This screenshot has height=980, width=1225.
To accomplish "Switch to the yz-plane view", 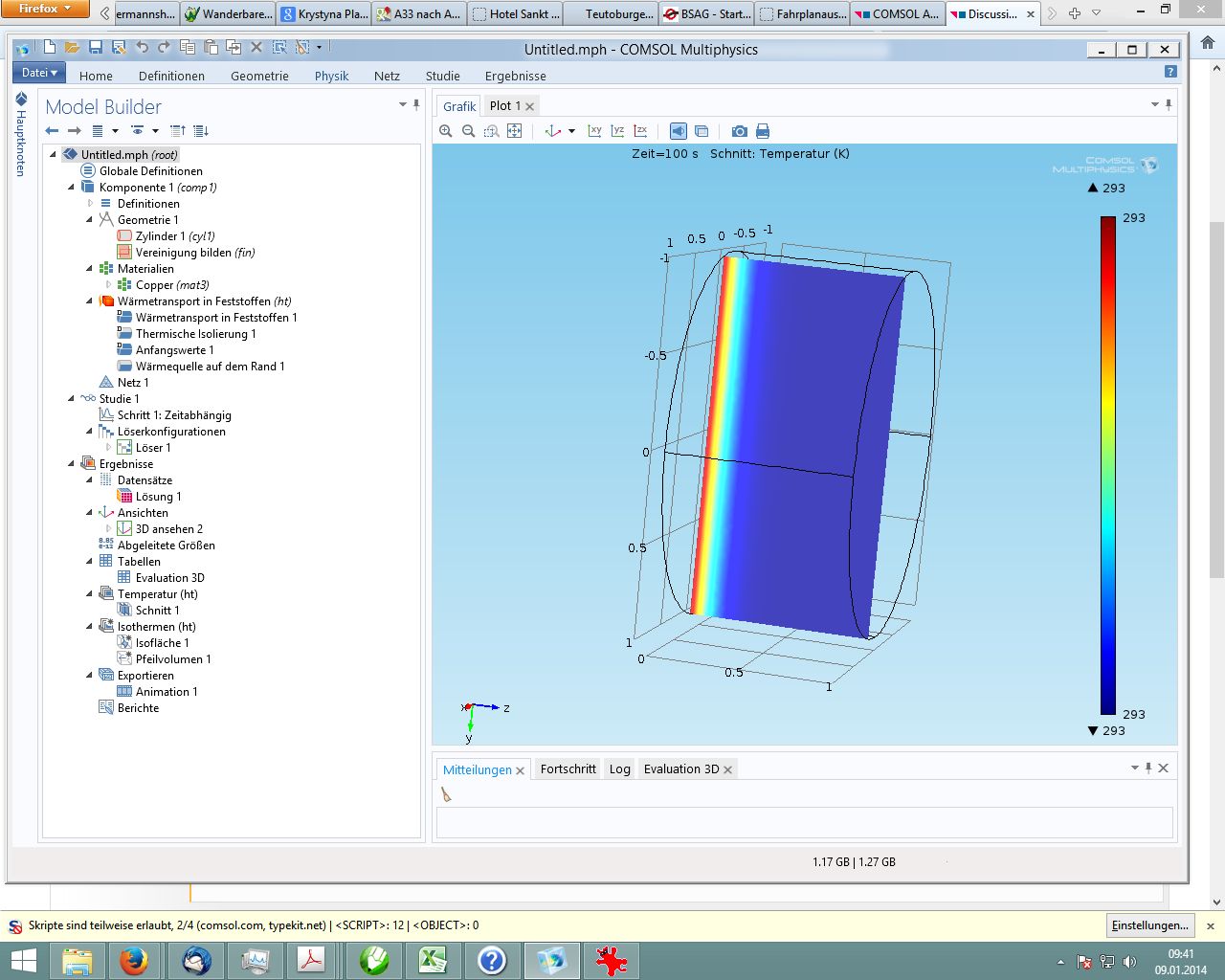I will pyautogui.click(x=618, y=131).
